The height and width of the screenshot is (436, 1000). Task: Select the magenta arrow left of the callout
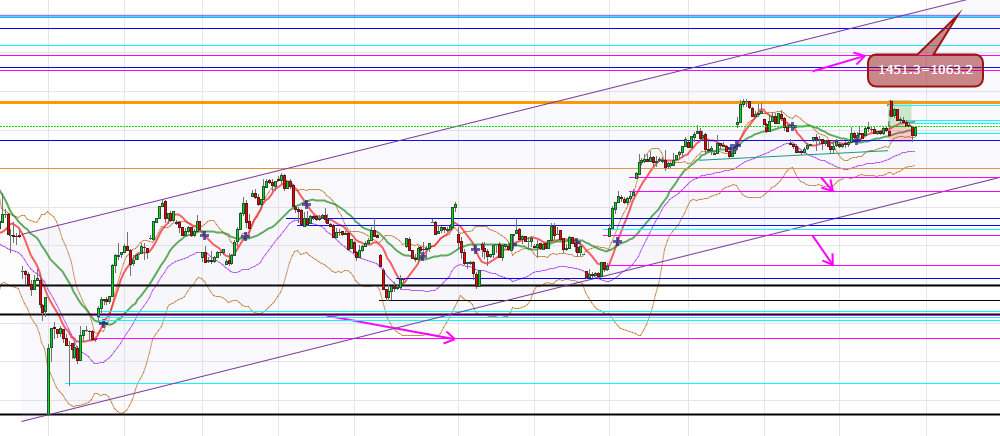(838, 62)
